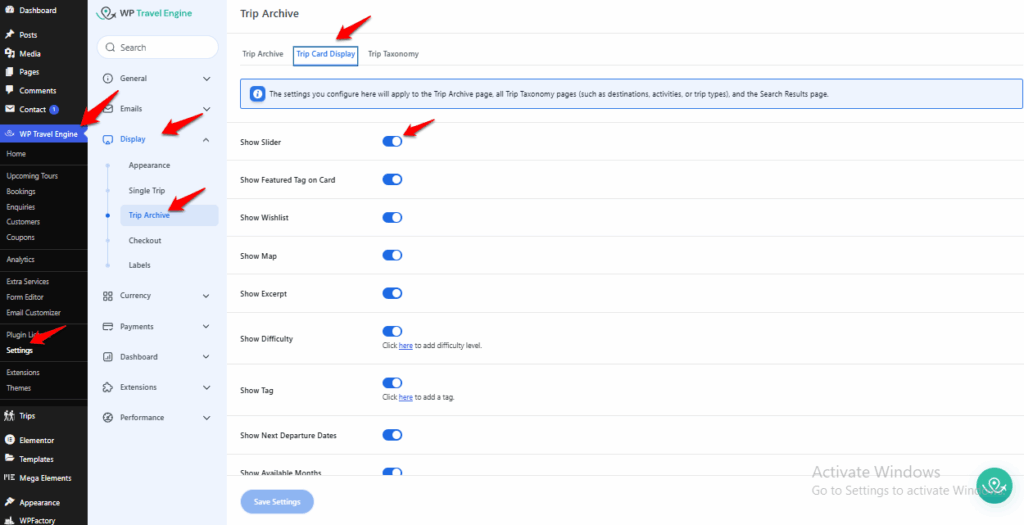Expand the General settings section
The image size is (1024, 525).
pyautogui.click(x=206, y=78)
